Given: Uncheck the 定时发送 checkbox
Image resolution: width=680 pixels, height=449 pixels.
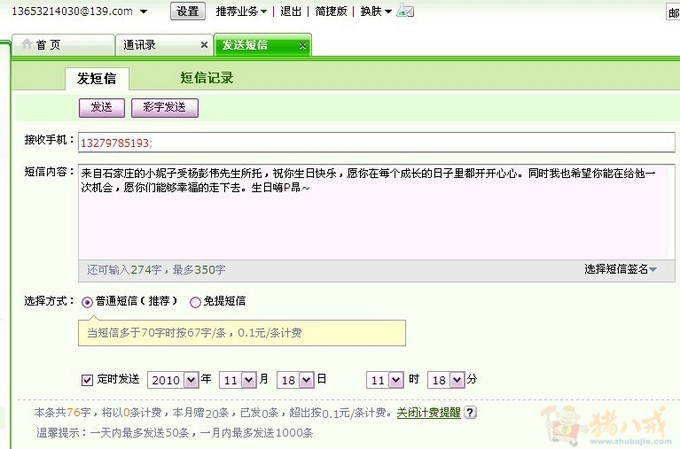Looking at the screenshot, I should pyautogui.click(x=87, y=380).
